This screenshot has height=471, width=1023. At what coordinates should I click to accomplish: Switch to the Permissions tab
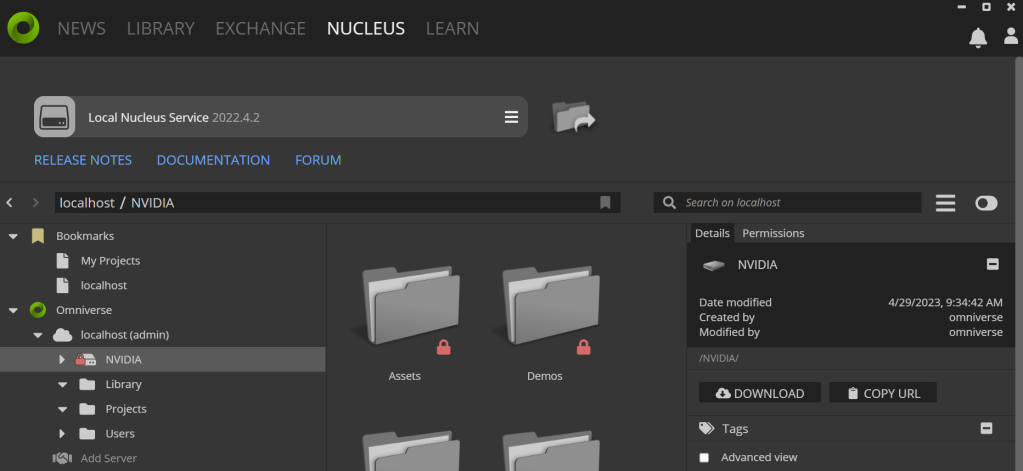773,233
